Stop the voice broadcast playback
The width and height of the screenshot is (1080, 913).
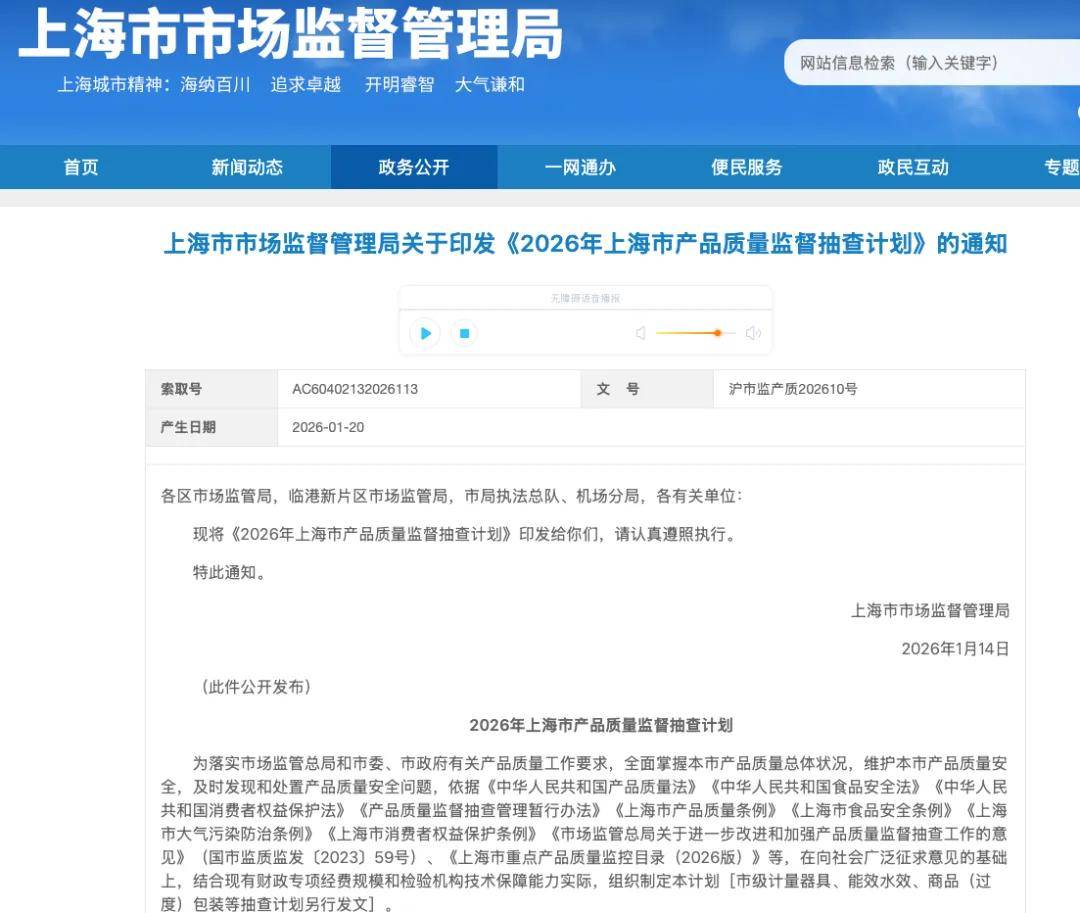point(463,333)
